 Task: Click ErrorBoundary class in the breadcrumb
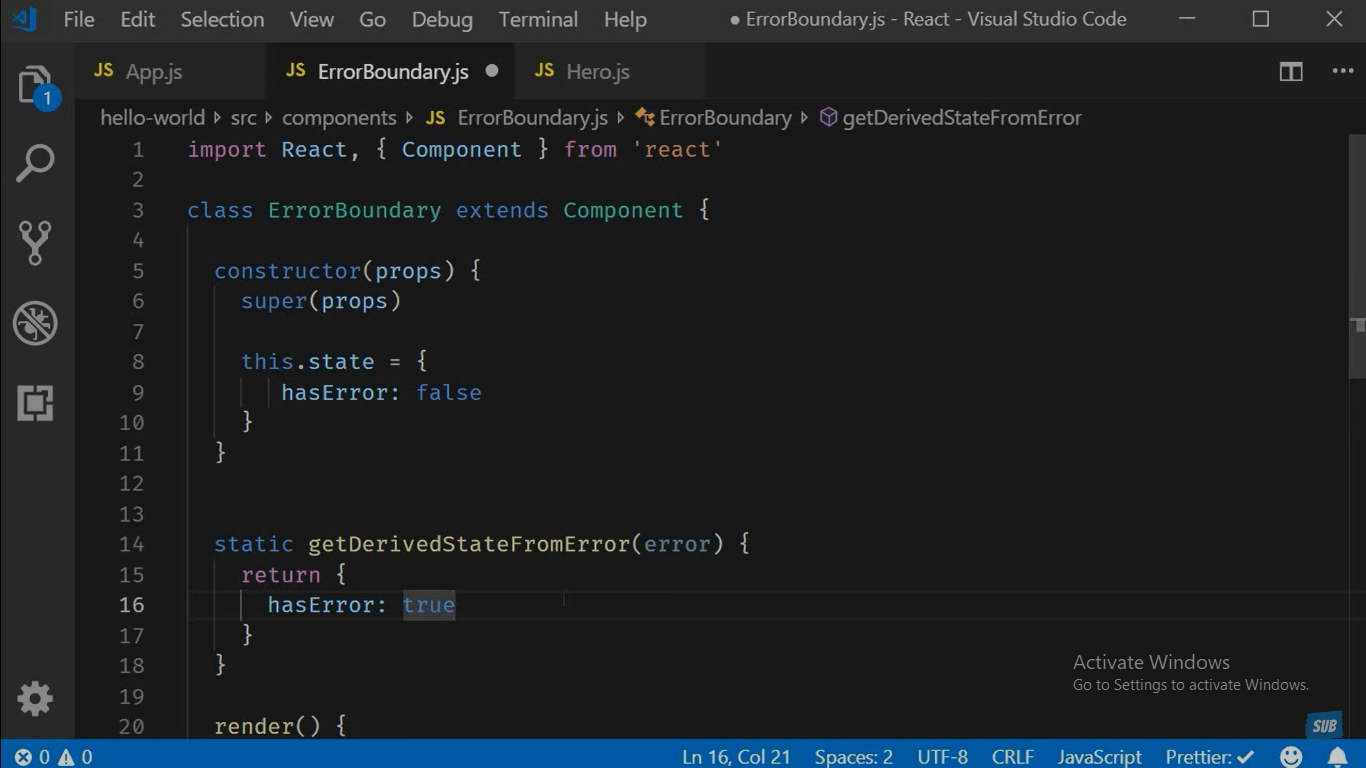(725, 118)
